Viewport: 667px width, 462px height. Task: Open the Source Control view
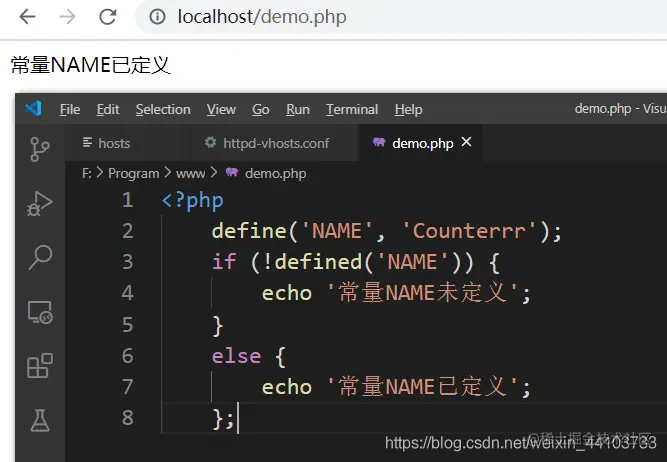40,149
